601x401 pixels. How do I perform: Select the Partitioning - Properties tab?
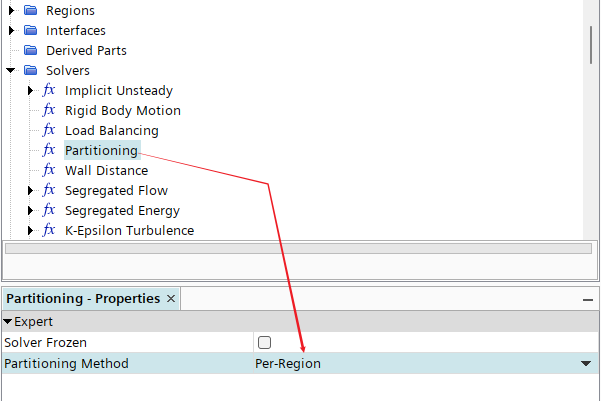[83, 299]
